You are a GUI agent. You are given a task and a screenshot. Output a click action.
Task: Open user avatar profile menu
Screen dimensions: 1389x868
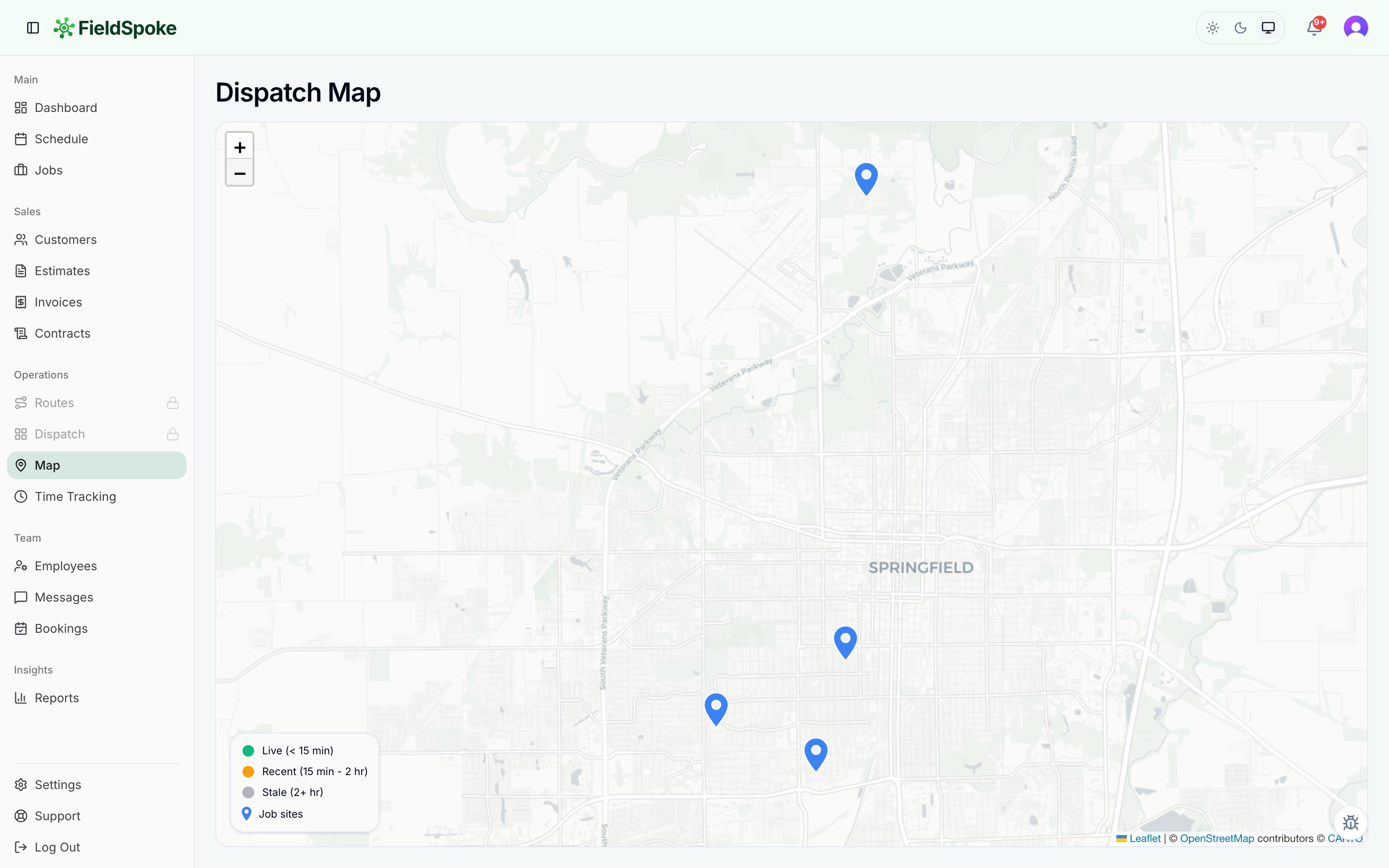[1356, 27]
